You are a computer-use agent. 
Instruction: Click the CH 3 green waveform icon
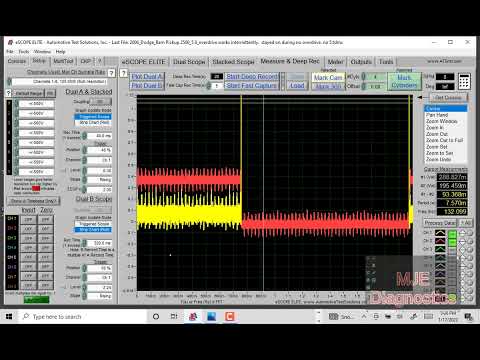click(440, 249)
